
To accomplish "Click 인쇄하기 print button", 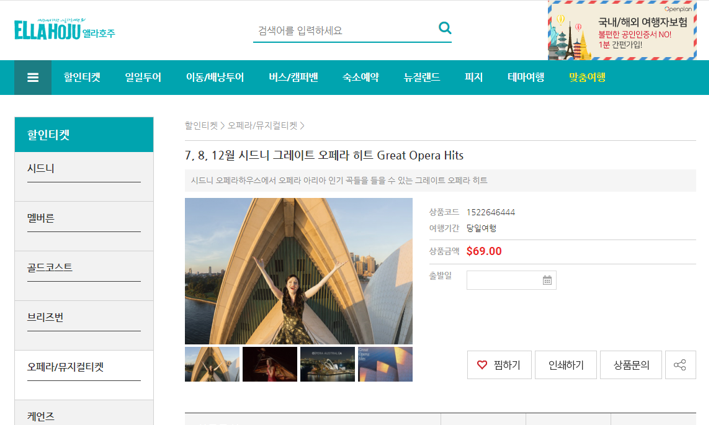I will (x=566, y=365).
